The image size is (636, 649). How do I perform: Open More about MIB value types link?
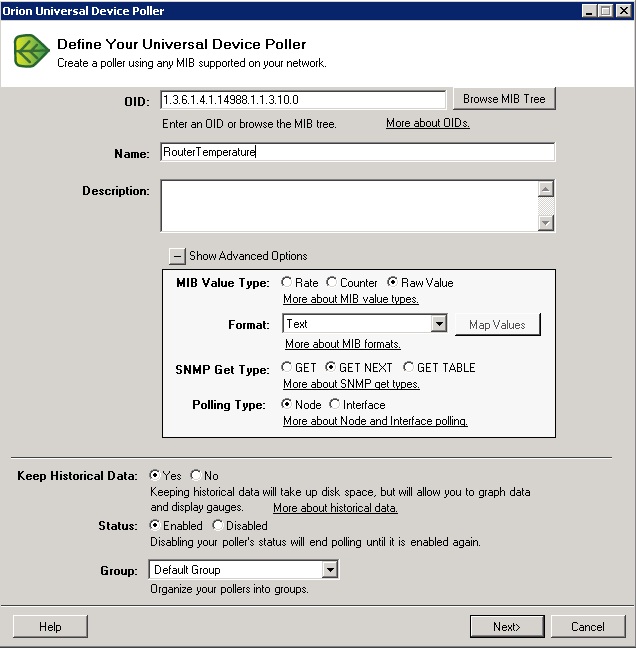point(350,299)
